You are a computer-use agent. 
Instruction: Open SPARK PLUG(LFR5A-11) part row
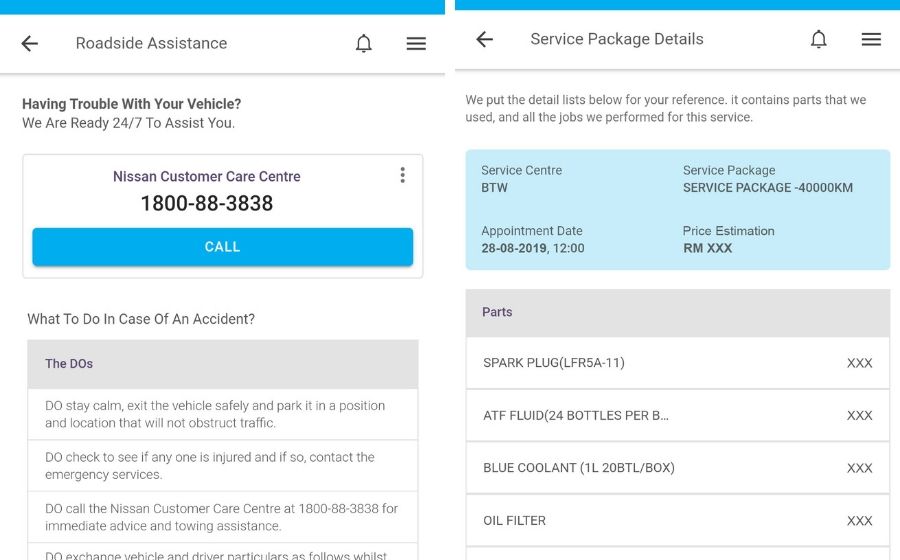tap(677, 363)
